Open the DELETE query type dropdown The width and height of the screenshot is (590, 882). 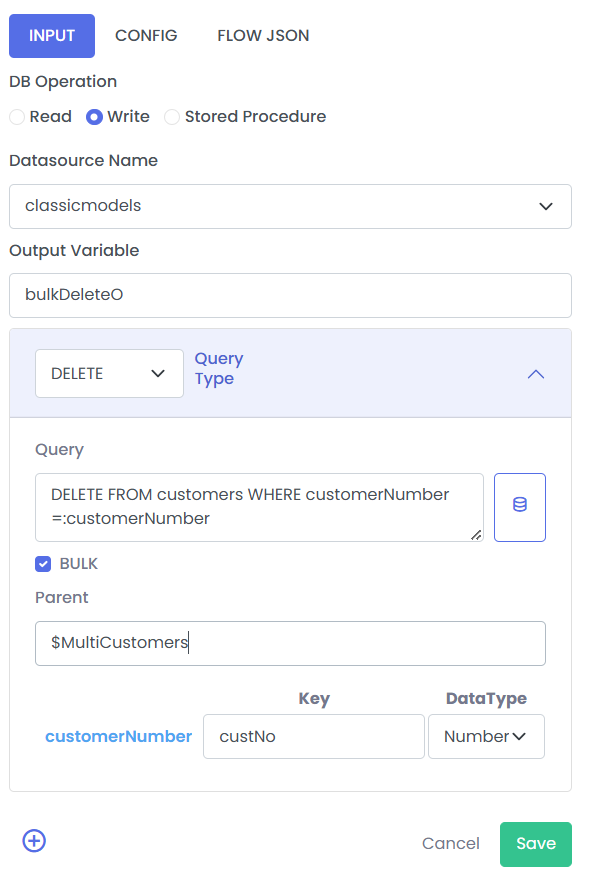[109, 374]
